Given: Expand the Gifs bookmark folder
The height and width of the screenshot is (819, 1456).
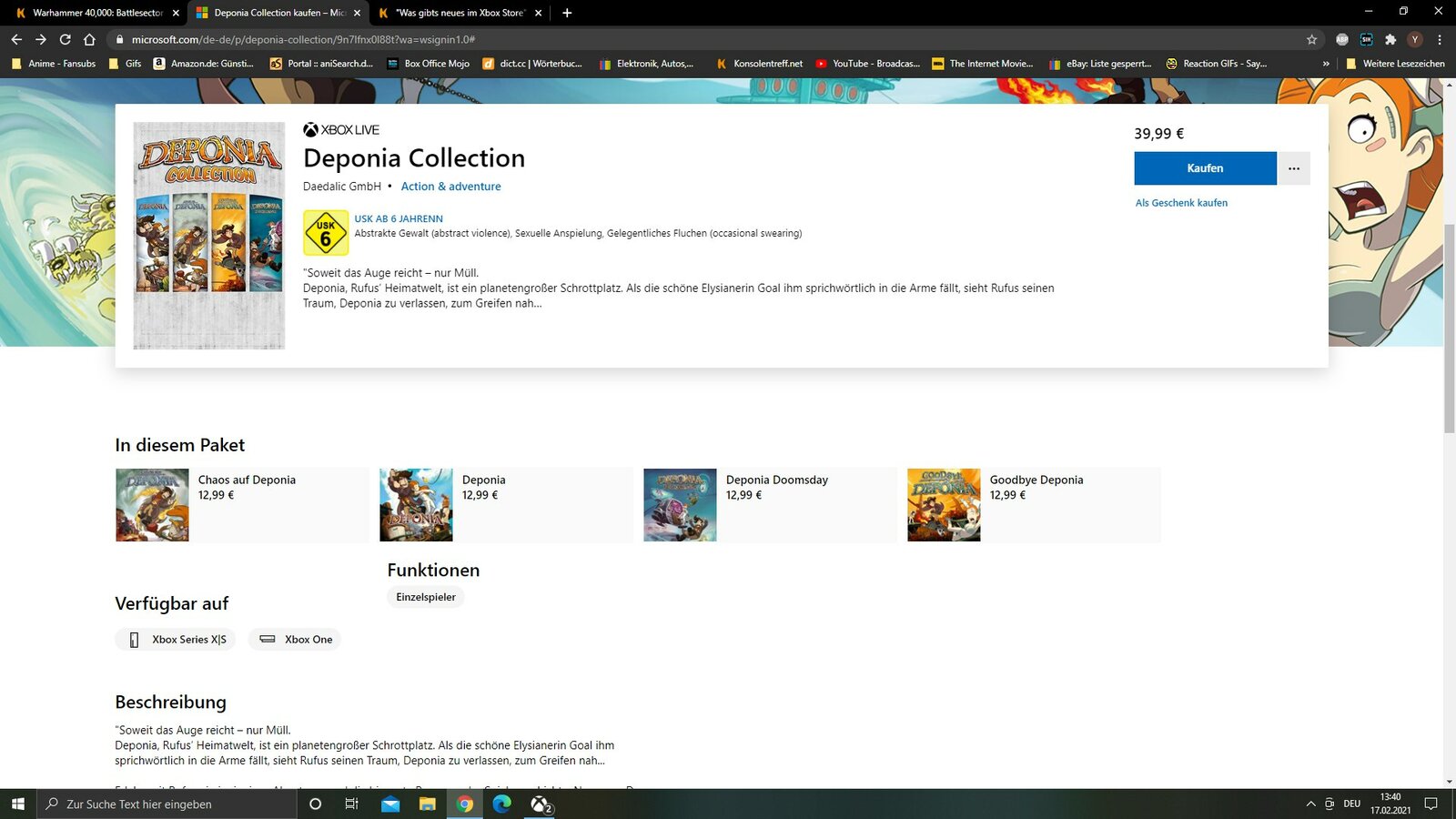Looking at the screenshot, I should point(125,64).
